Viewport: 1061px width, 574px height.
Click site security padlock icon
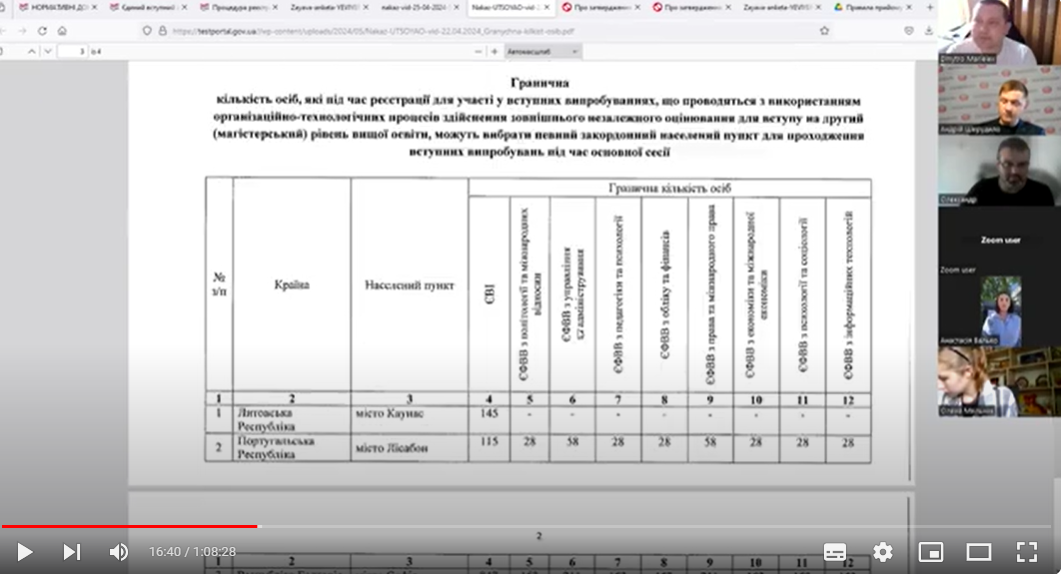point(162,31)
